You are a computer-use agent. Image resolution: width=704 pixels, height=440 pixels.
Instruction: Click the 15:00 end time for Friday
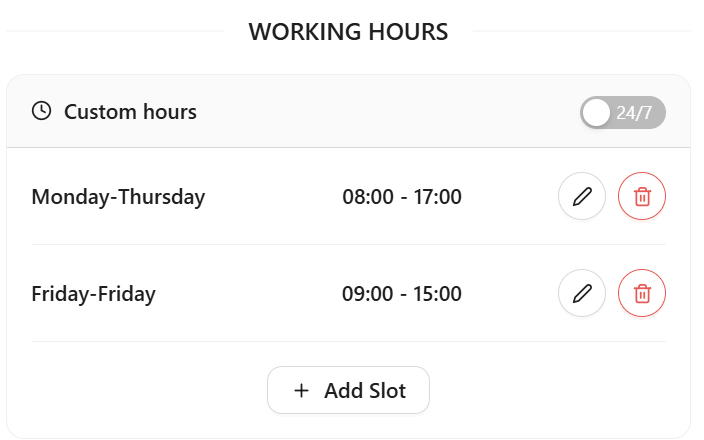[x=436, y=294]
